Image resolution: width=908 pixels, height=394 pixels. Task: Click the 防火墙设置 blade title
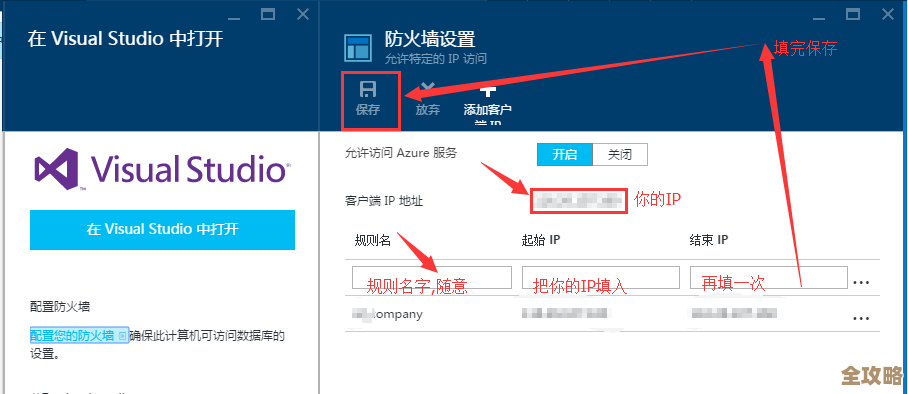(x=430, y=39)
